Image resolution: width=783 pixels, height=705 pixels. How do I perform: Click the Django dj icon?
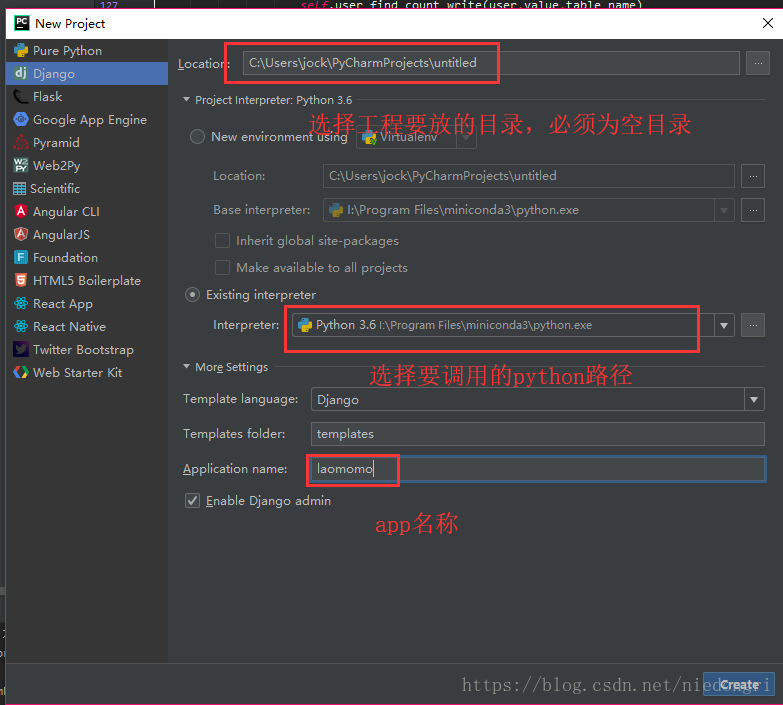tap(20, 73)
